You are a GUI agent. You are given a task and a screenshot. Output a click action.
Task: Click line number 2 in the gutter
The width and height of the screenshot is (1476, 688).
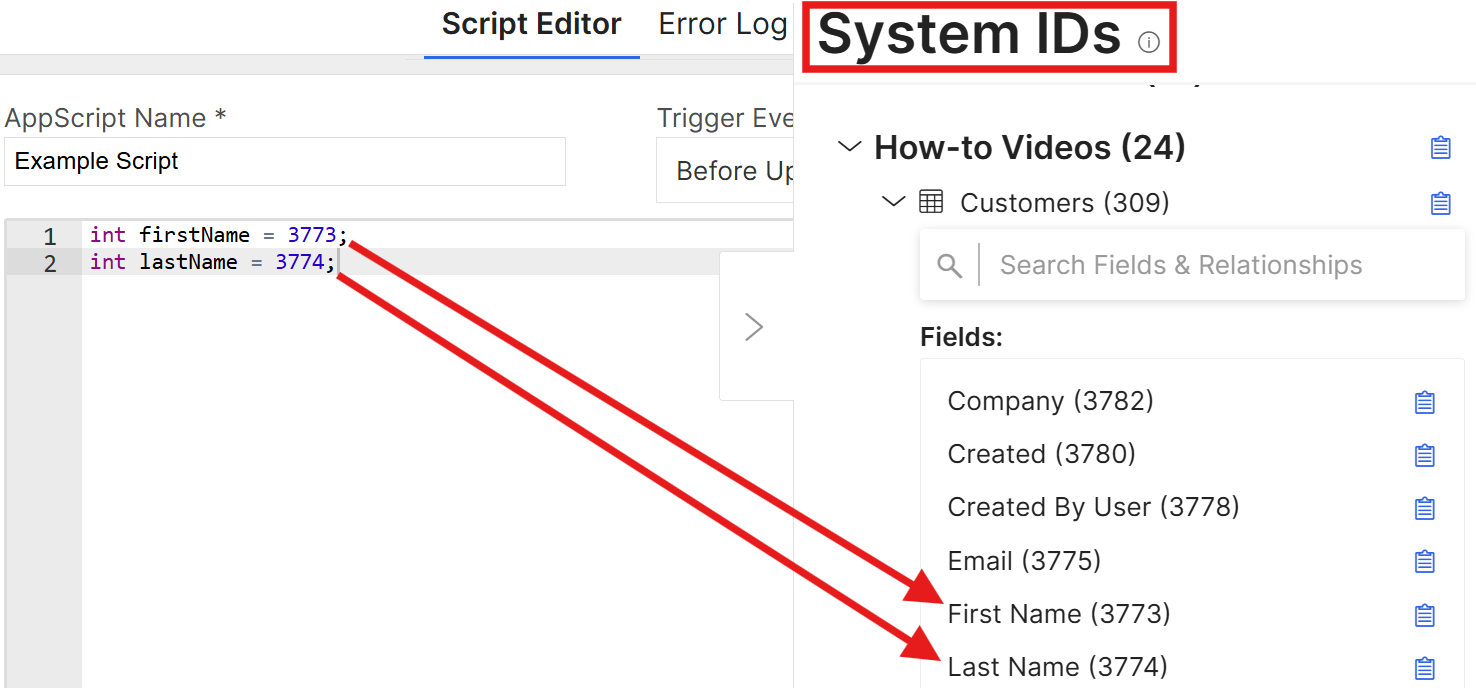[x=49, y=263]
